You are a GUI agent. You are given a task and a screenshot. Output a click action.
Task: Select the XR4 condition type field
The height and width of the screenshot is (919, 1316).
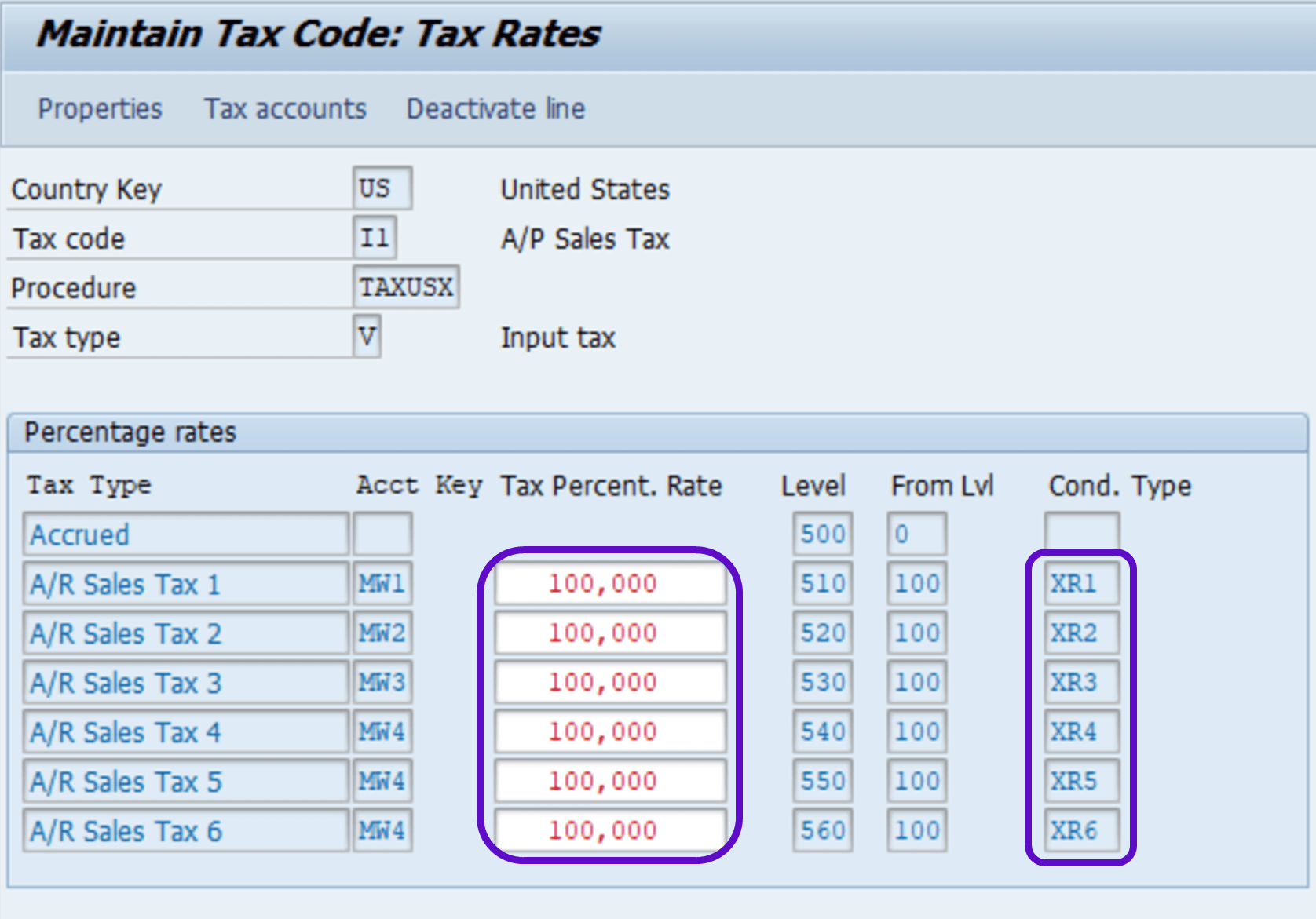(1081, 731)
